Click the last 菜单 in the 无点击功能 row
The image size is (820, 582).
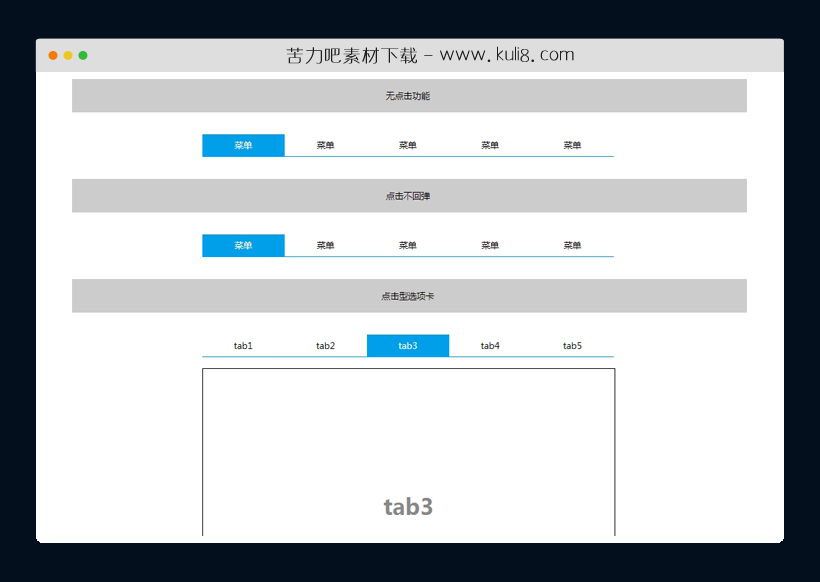572,144
